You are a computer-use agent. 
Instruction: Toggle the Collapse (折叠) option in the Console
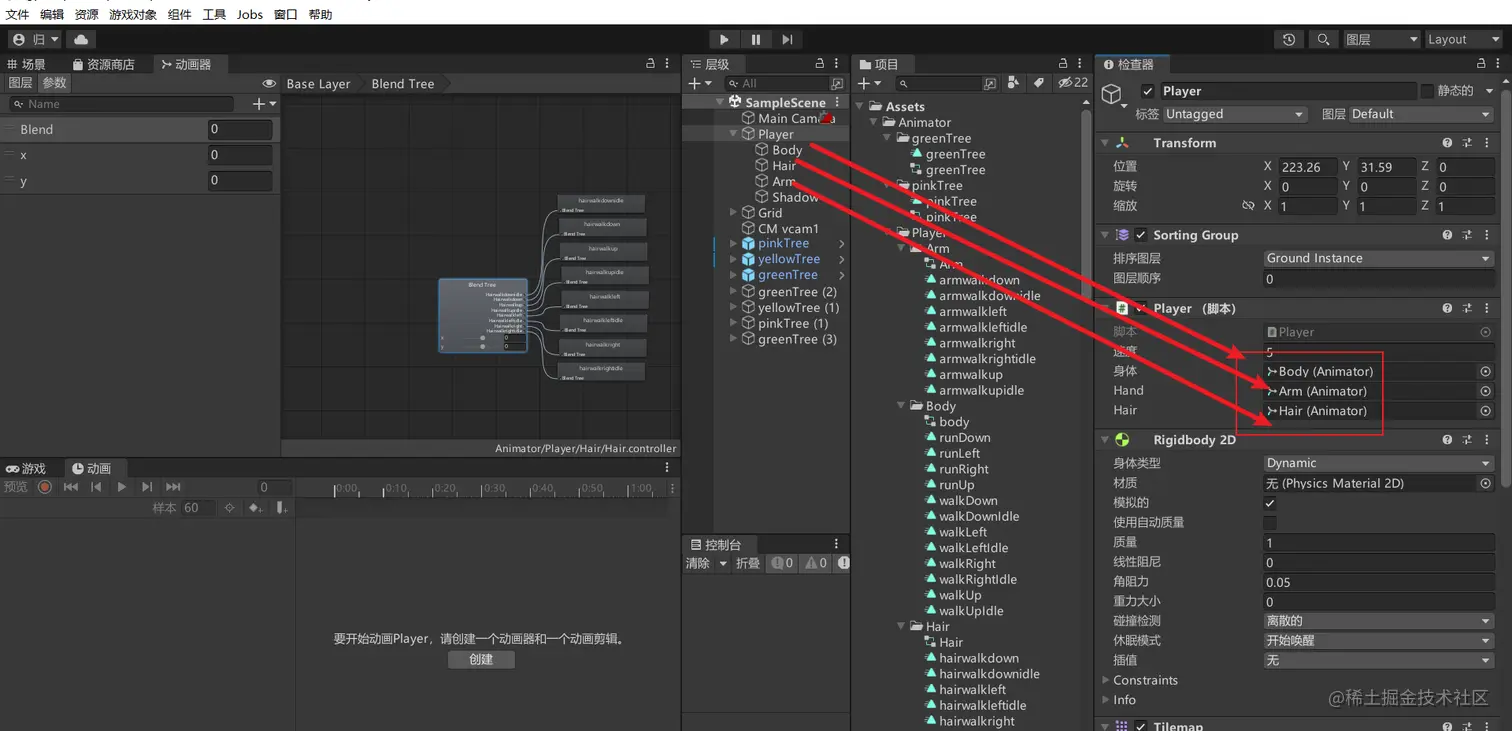pos(748,563)
